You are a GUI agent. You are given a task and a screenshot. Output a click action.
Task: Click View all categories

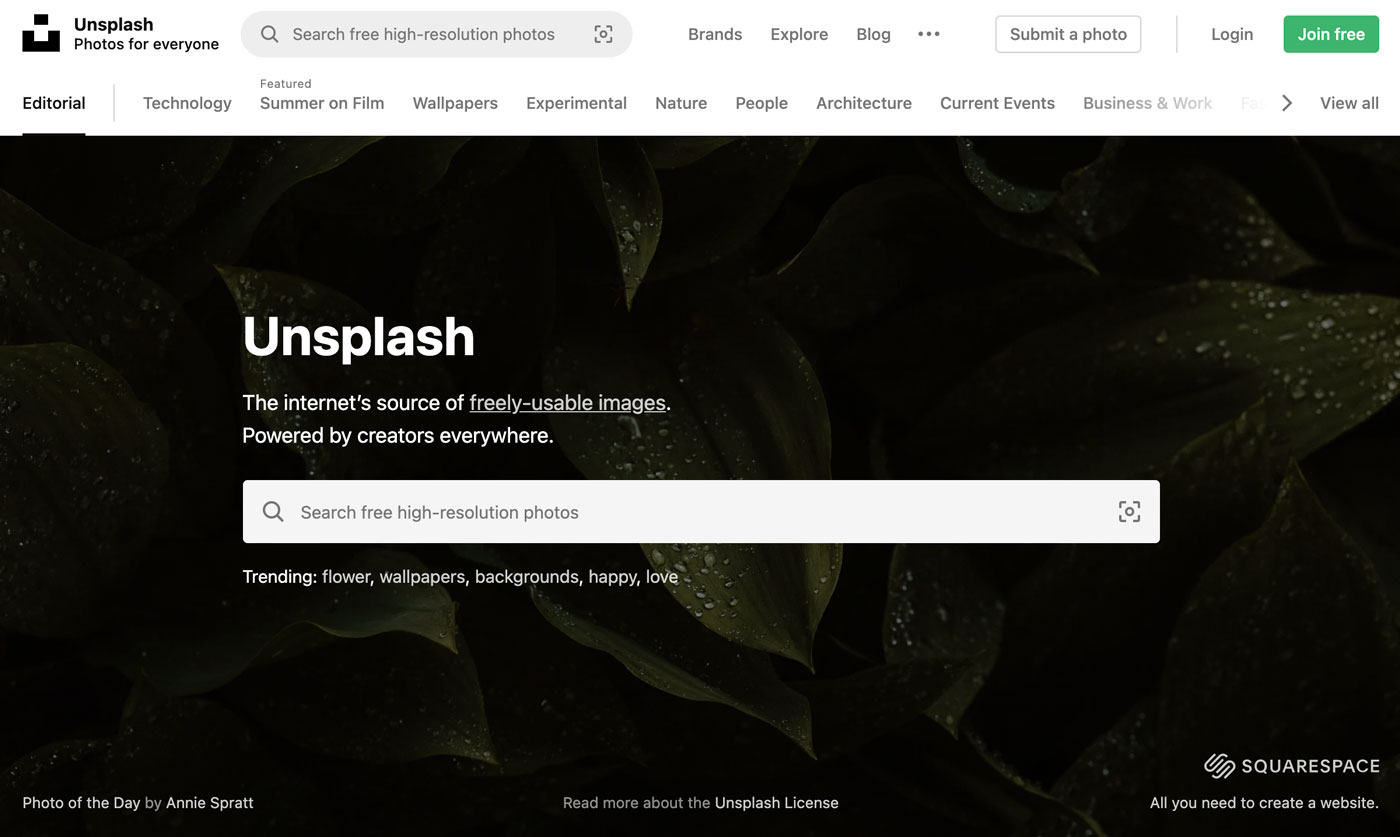tap(1349, 103)
